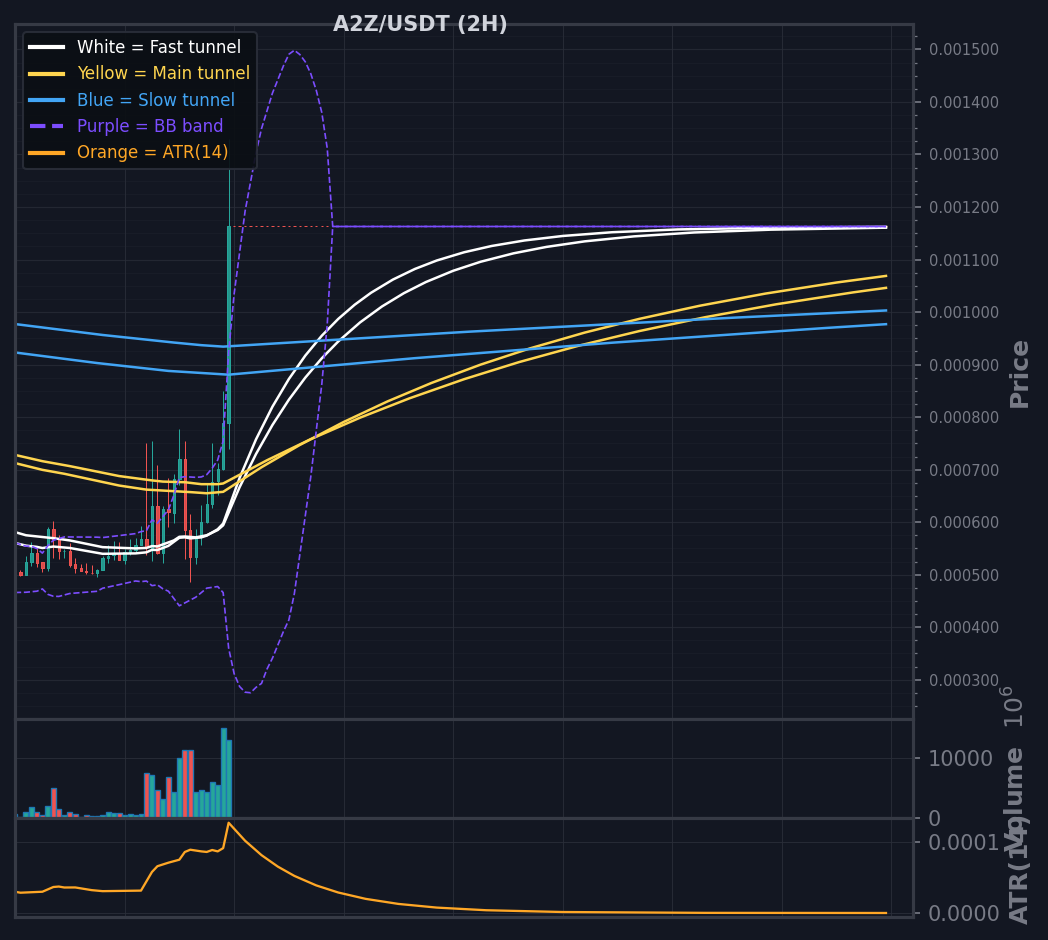Click the blue line sample in legend

46,100
